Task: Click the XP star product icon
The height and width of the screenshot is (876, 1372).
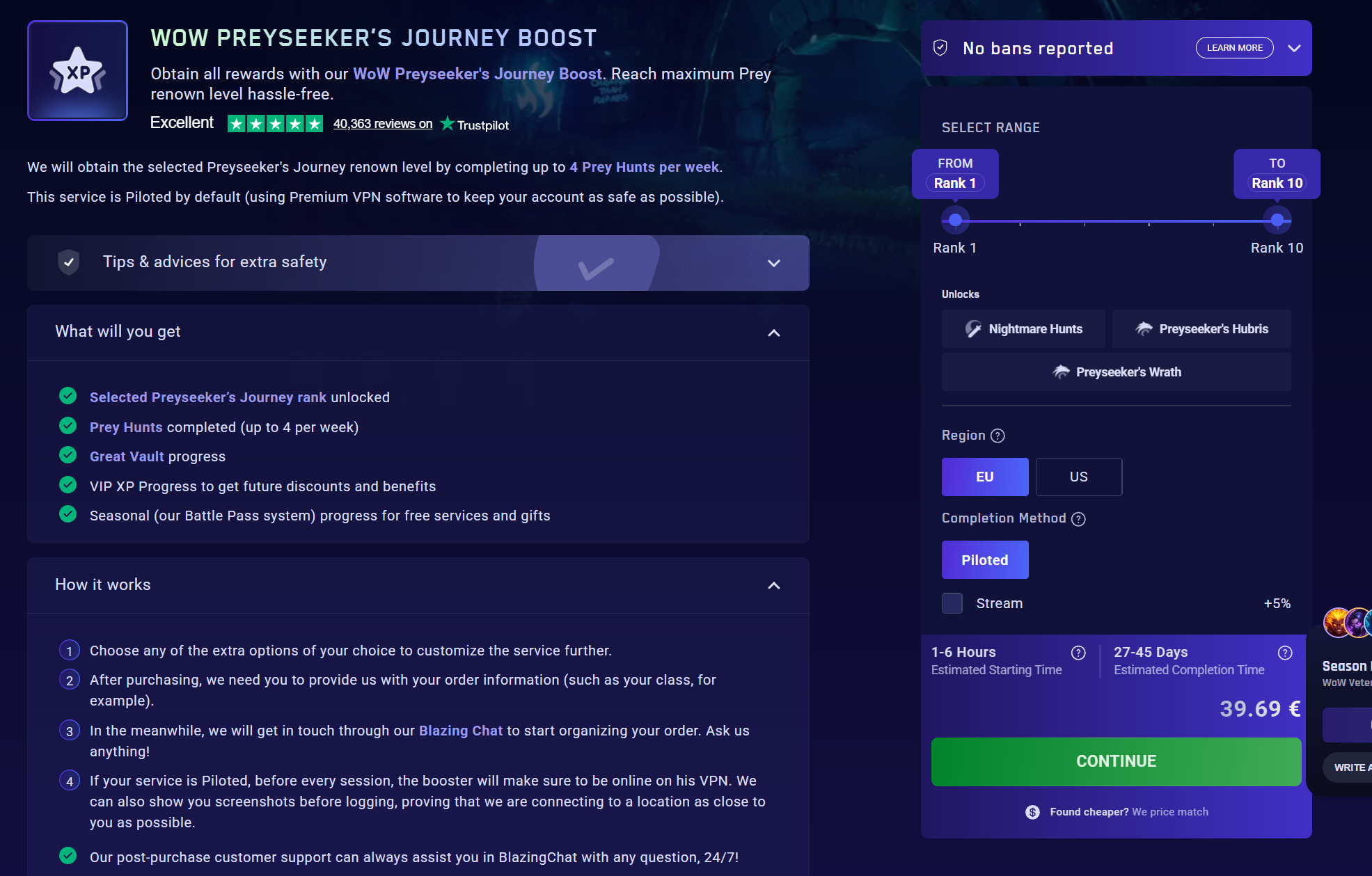Action: coord(77,70)
